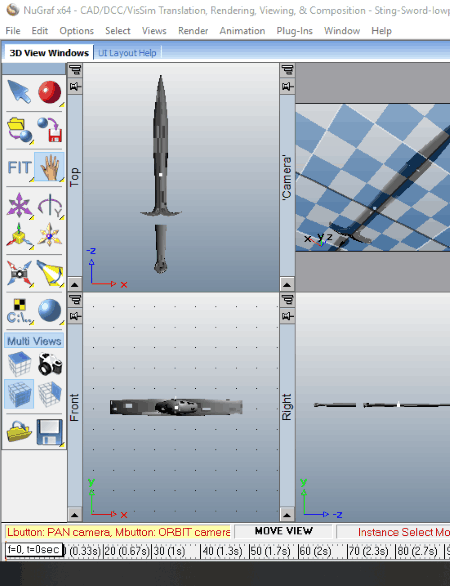Open the Render menu
This screenshot has width=450, height=586.
193,31
